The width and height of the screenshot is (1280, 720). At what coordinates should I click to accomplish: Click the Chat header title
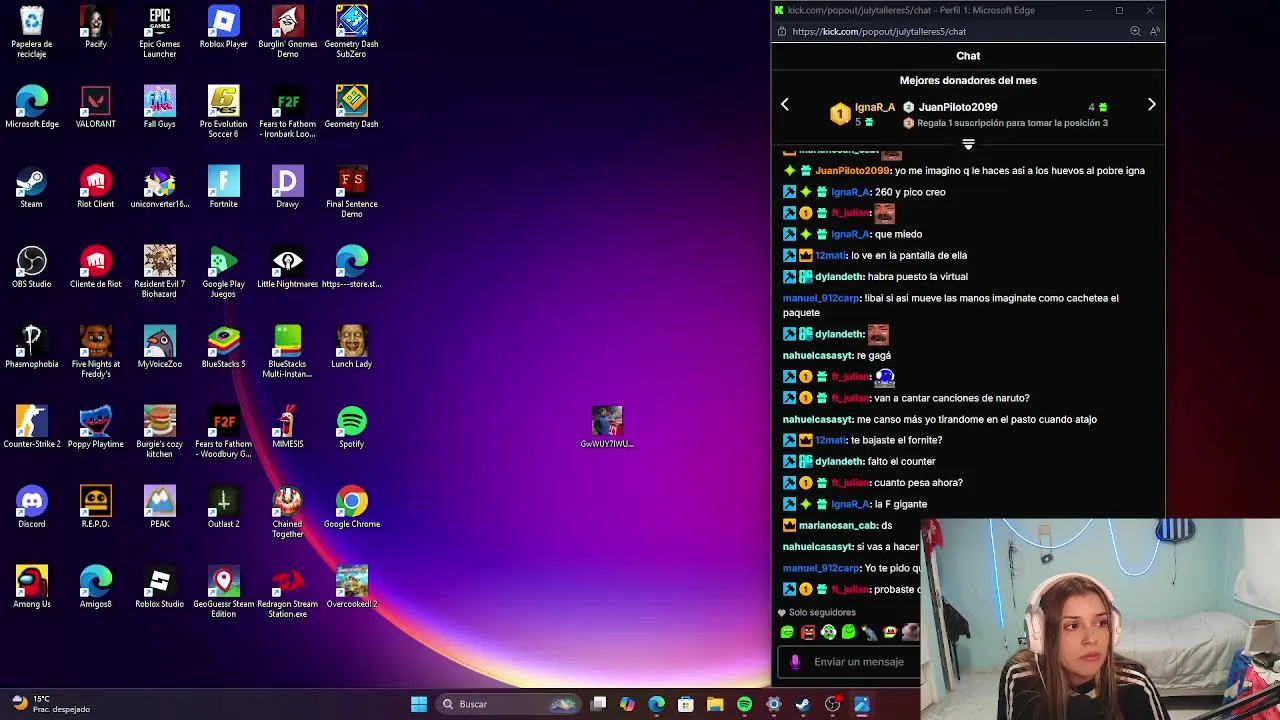click(968, 56)
